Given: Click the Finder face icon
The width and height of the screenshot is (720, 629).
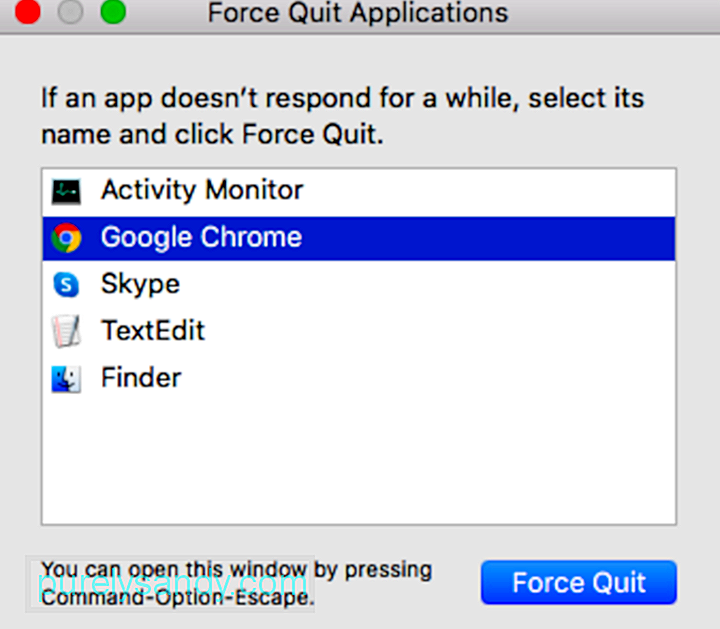Looking at the screenshot, I should pyautogui.click(x=66, y=379).
